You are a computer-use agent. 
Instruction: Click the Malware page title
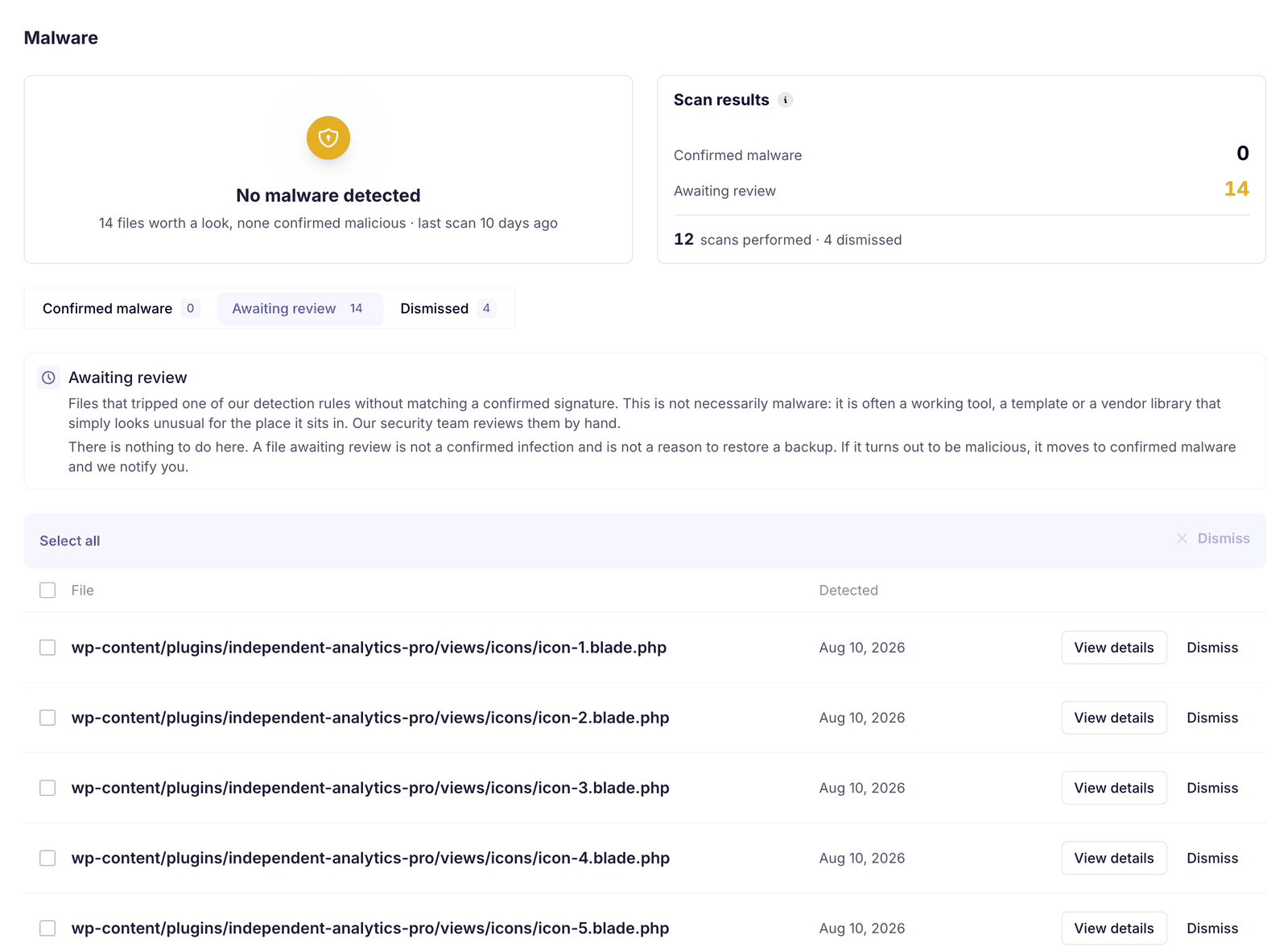pos(61,38)
